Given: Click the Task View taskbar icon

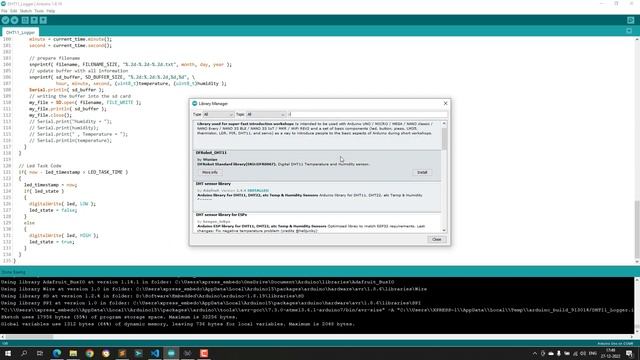Looking at the screenshot, I should click(x=40, y=353).
